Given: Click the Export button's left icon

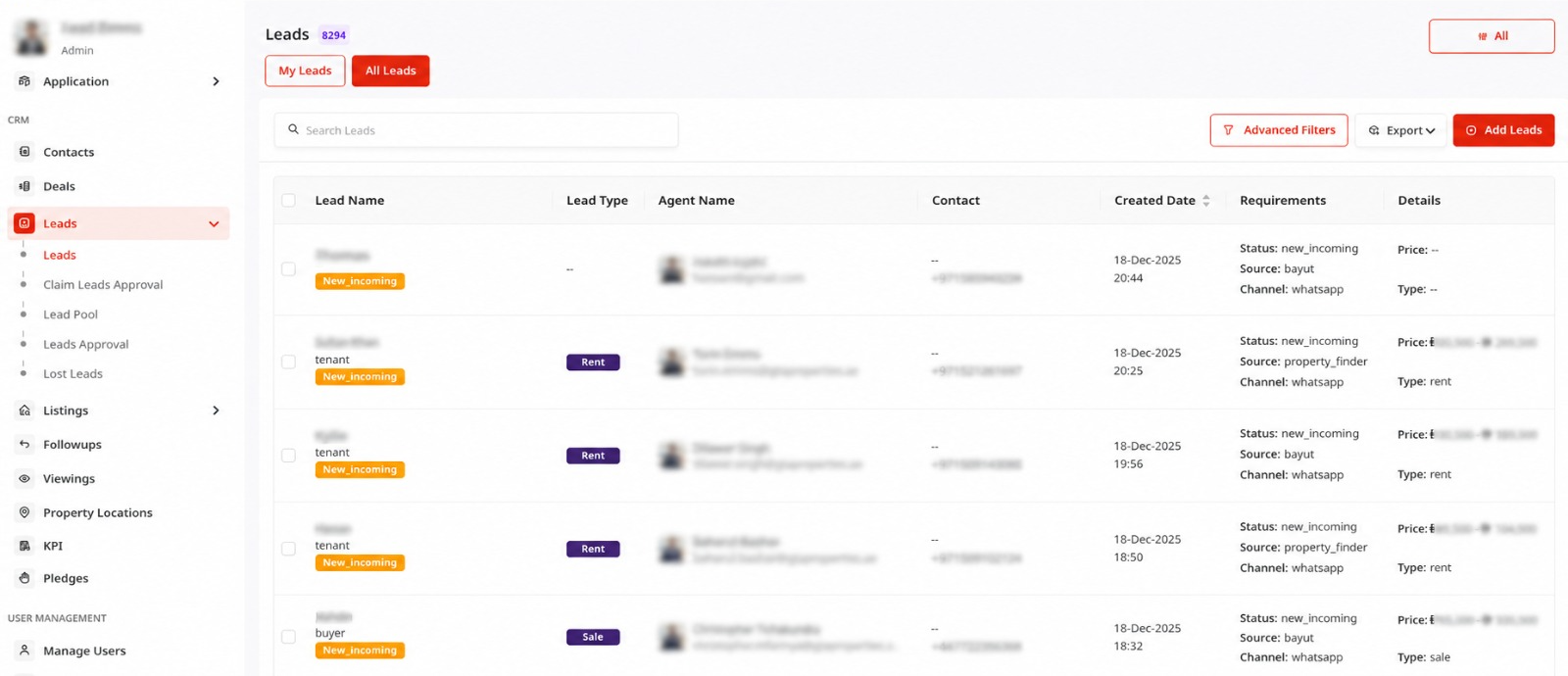Looking at the screenshot, I should click(1374, 130).
